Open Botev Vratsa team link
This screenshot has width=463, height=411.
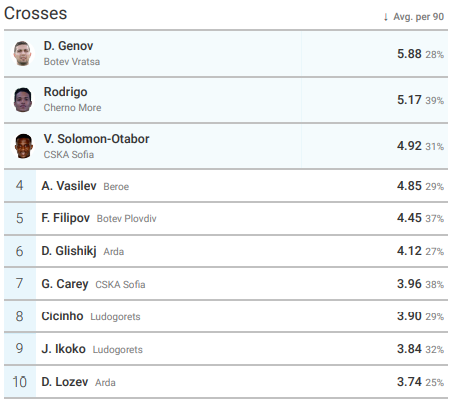pos(72,62)
